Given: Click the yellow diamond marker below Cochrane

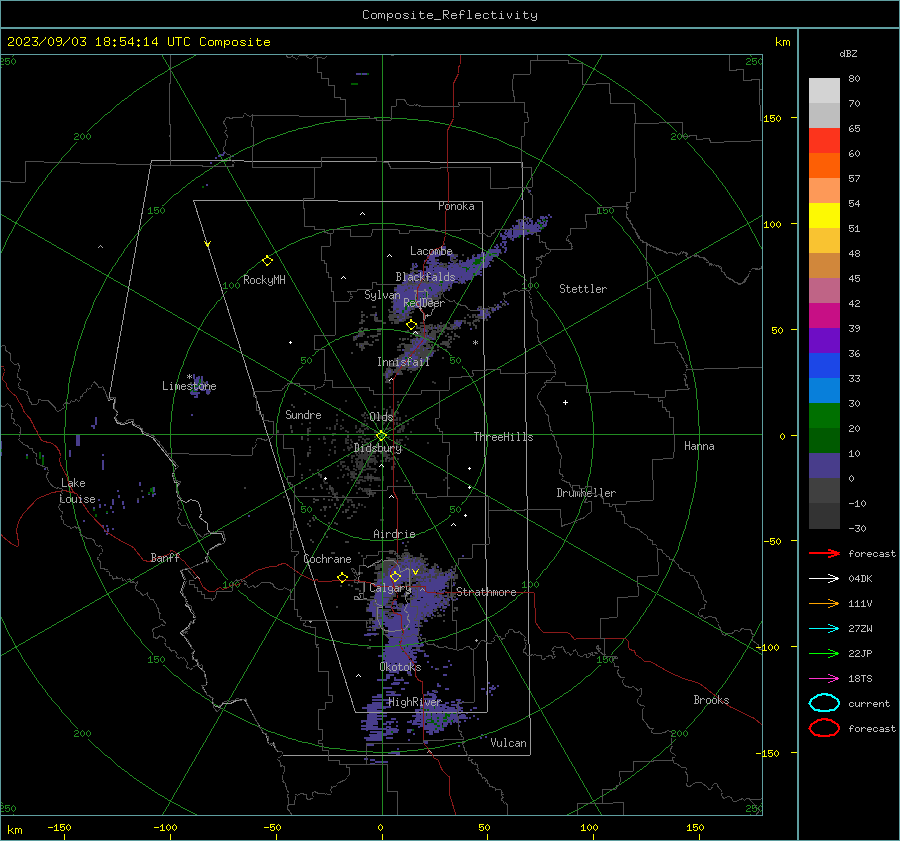Looking at the screenshot, I should coord(342,577).
